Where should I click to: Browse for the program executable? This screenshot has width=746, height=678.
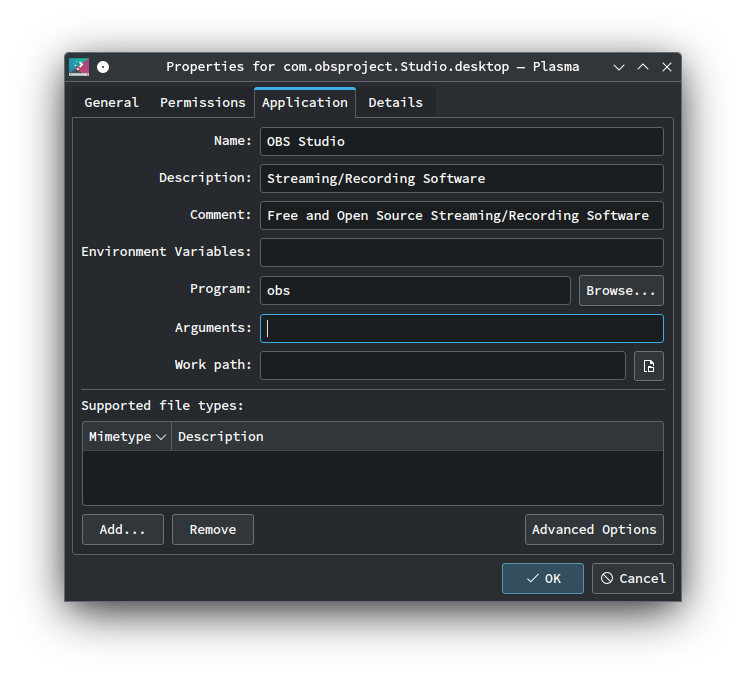621,290
